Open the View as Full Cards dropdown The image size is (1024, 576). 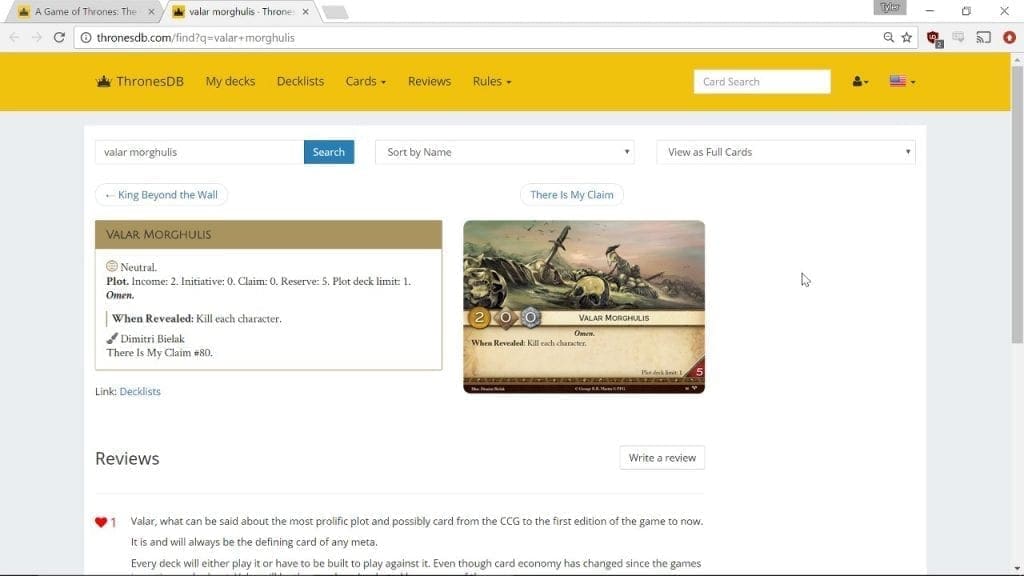click(786, 152)
